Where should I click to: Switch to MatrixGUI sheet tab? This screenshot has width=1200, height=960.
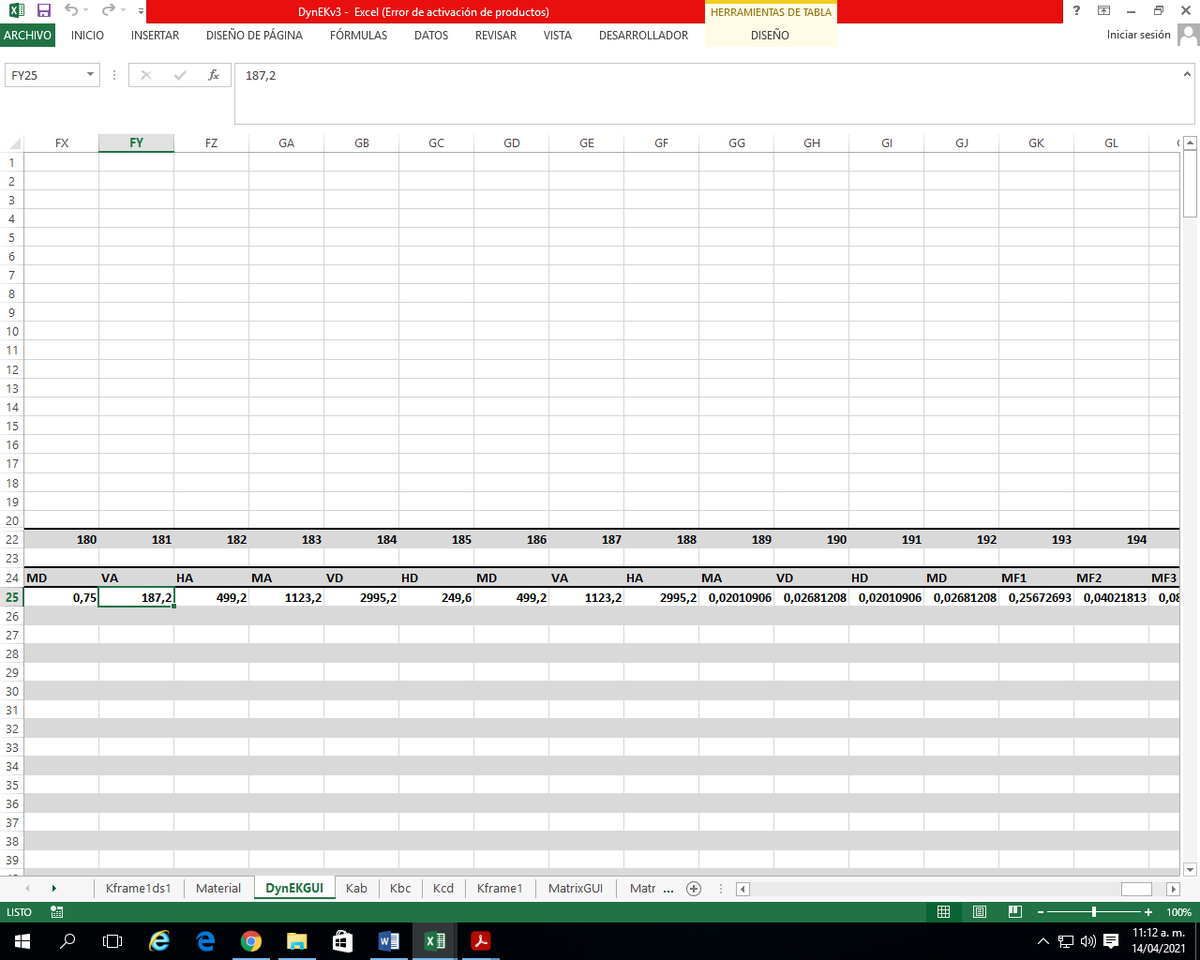click(x=575, y=888)
